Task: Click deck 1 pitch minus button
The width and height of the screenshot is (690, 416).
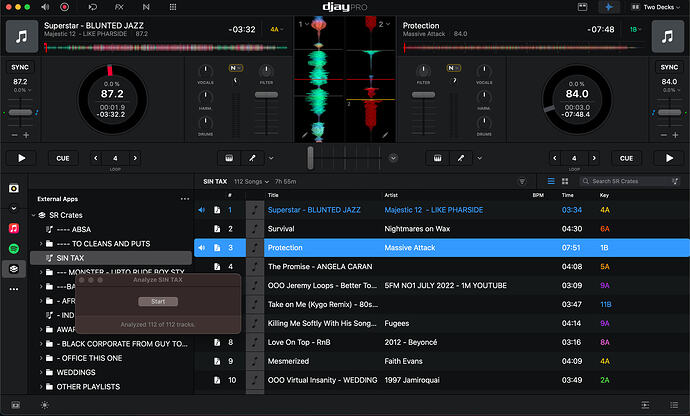Action: (x=15, y=135)
